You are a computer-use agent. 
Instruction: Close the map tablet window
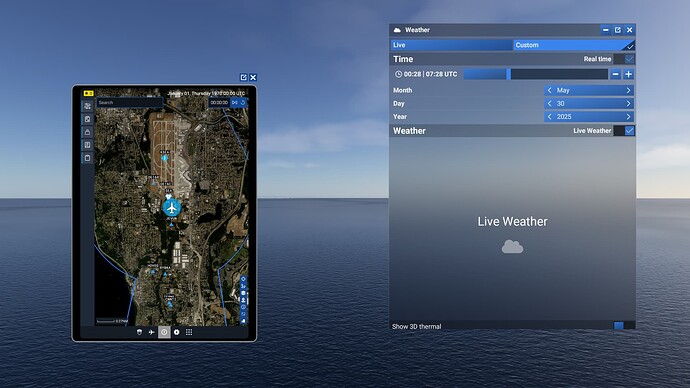(253, 77)
